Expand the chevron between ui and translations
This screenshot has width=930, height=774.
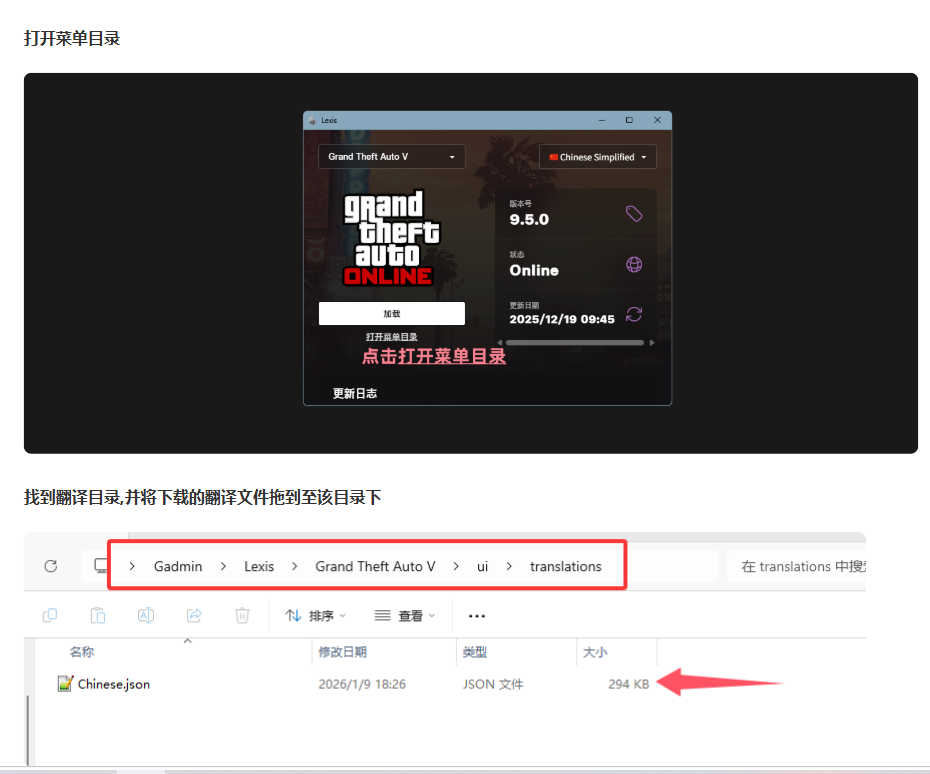pyautogui.click(x=509, y=566)
